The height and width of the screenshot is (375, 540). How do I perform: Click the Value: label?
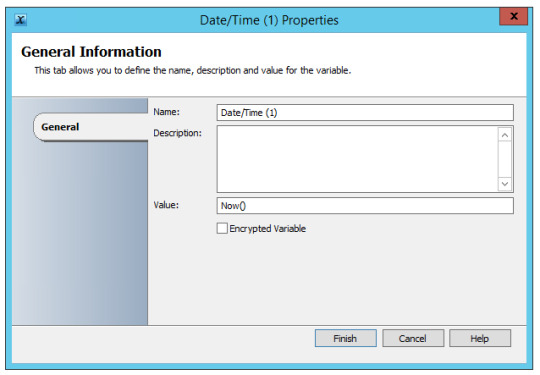click(x=166, y=205)
